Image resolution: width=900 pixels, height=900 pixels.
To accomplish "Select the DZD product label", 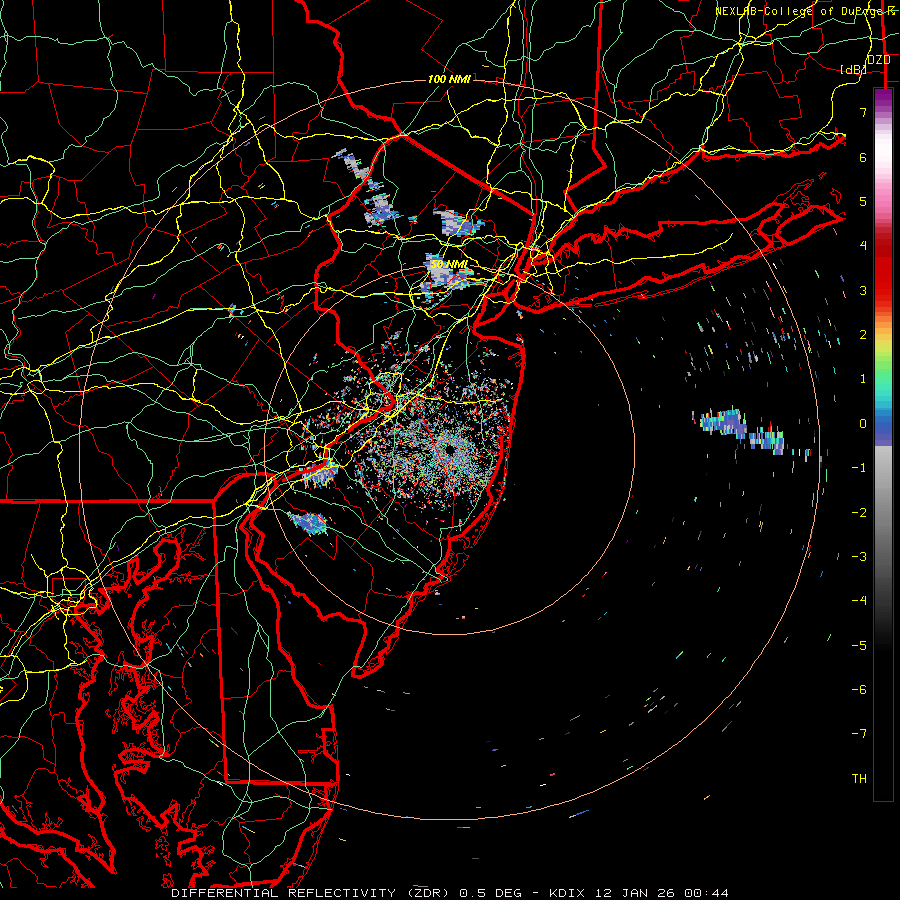I will tap(879, 59).
